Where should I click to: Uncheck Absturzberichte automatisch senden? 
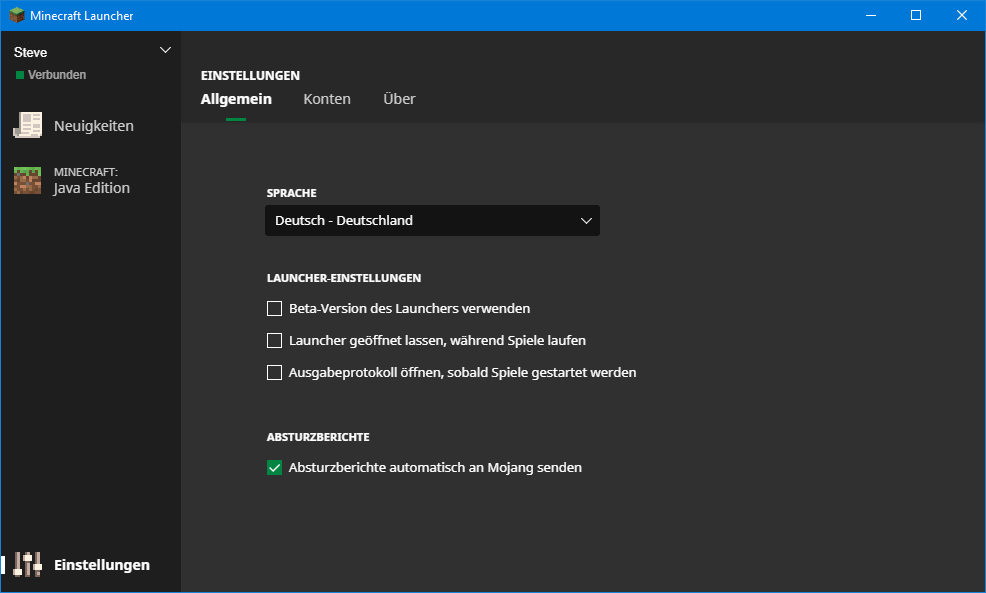click(275, 467)
